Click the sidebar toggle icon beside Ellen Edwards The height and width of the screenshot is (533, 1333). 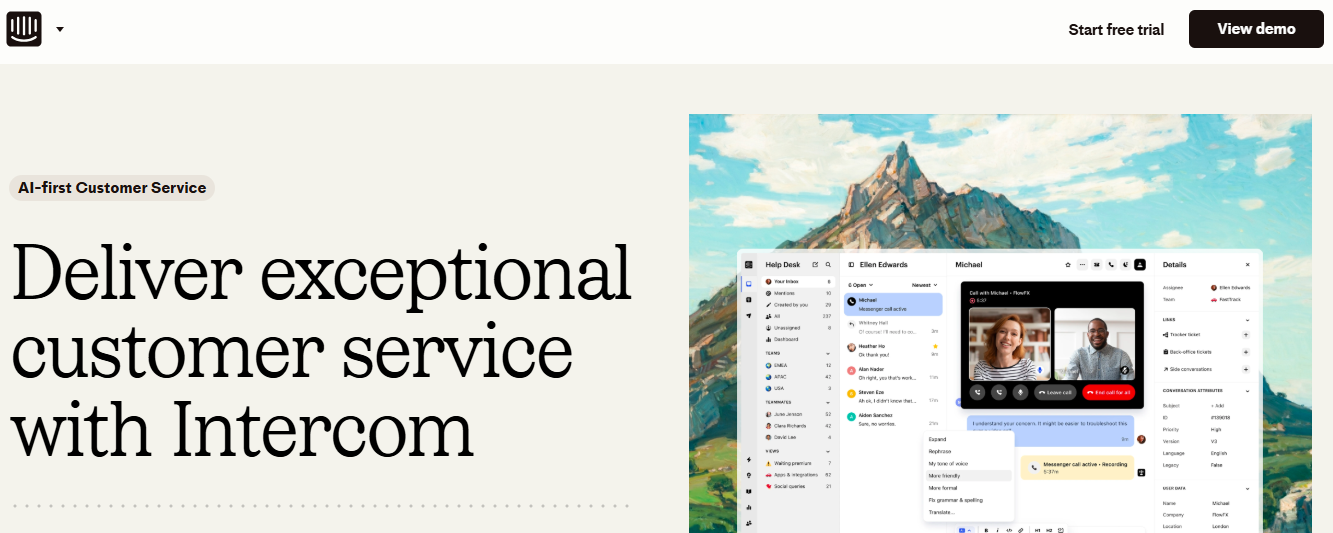pos(851,265)
